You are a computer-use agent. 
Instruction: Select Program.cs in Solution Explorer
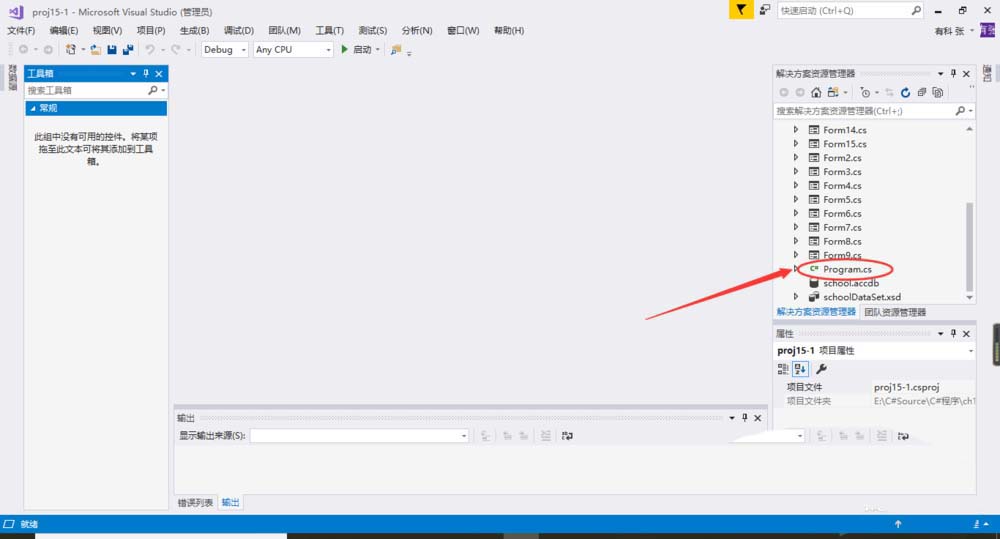click(x=847, y=269)
